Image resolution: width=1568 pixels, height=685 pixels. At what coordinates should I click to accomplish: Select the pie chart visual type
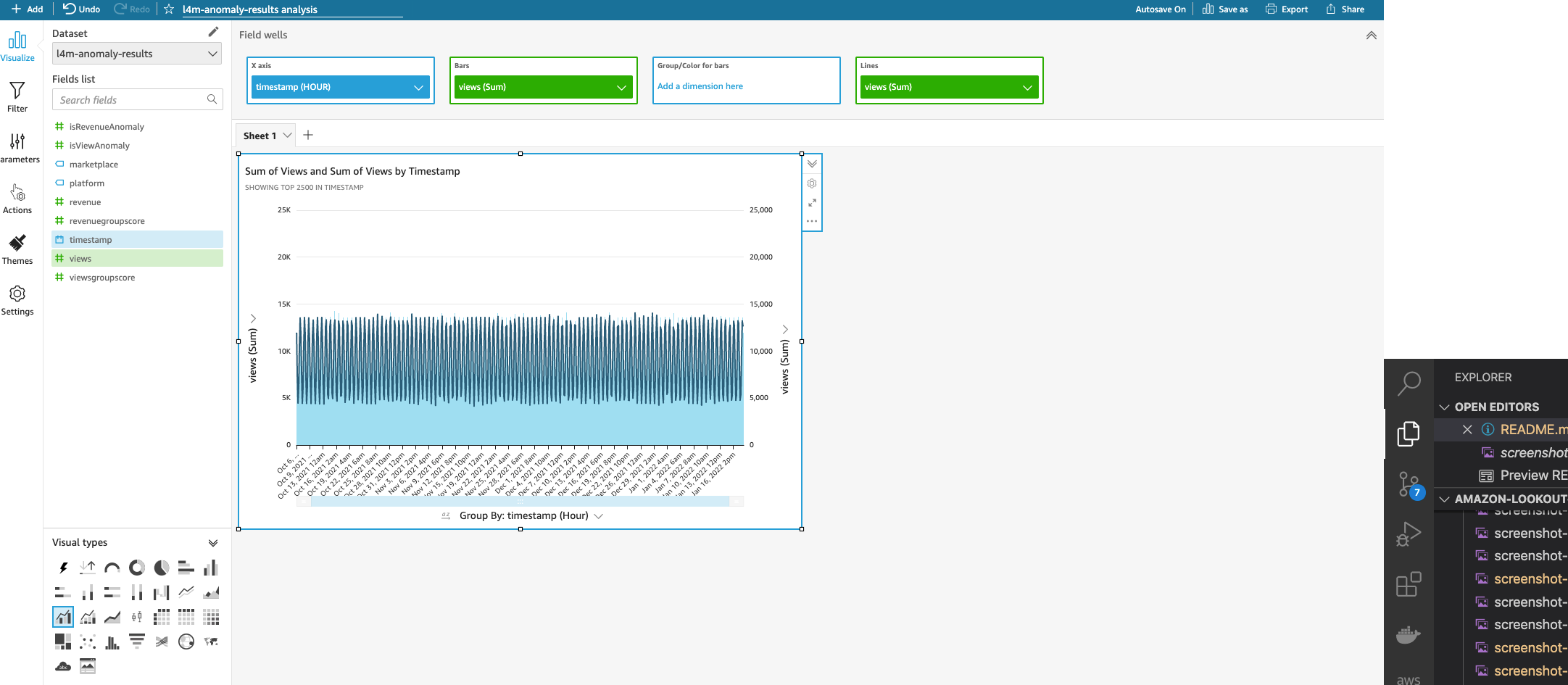coord(162,568)
